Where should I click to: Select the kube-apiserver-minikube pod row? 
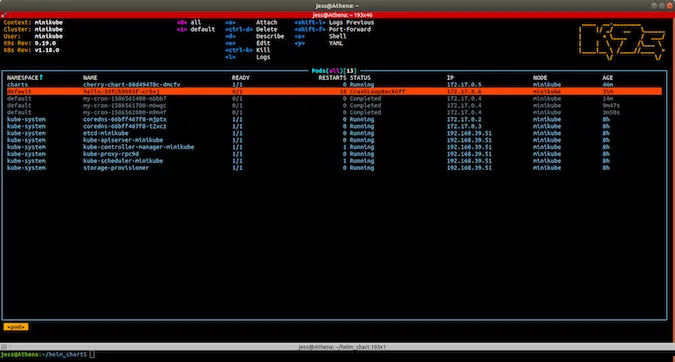334,140
